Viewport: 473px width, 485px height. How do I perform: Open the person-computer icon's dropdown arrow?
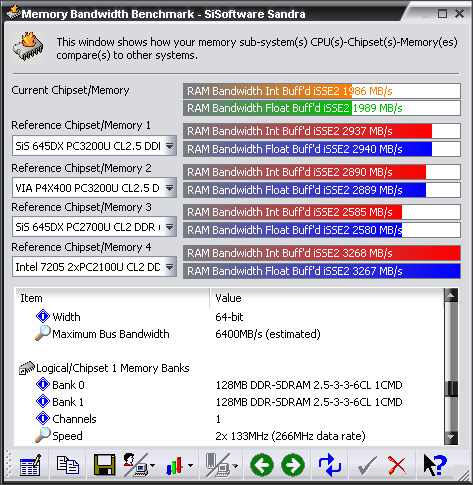point(152,465)
